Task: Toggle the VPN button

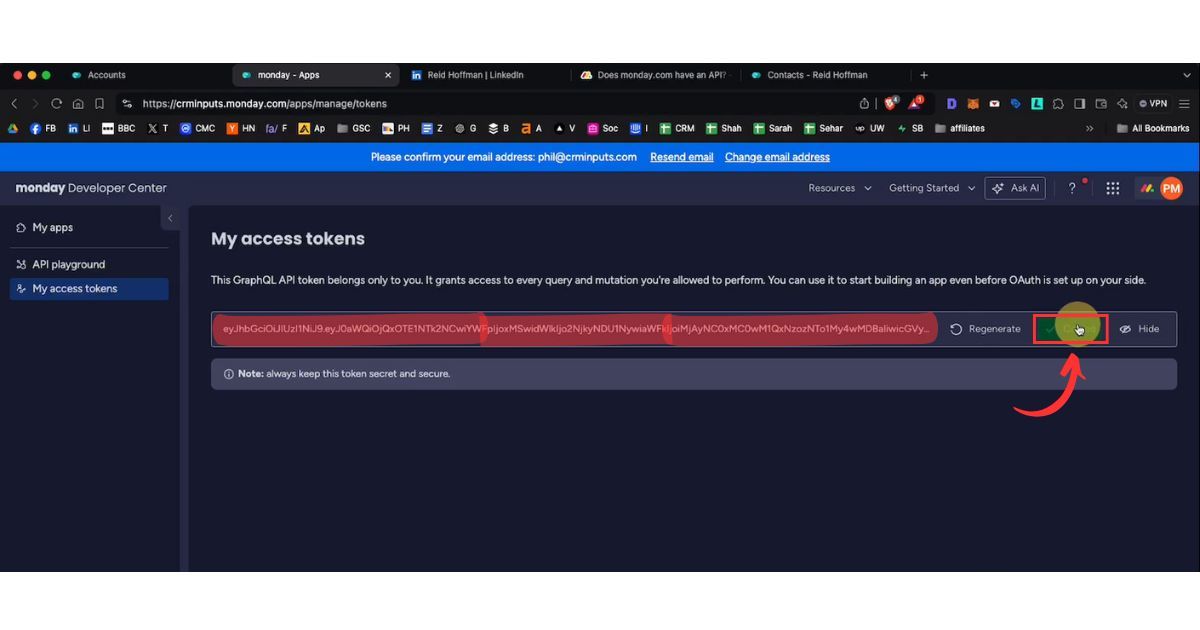Action: pyautogui.click(x=1153, y=103)
